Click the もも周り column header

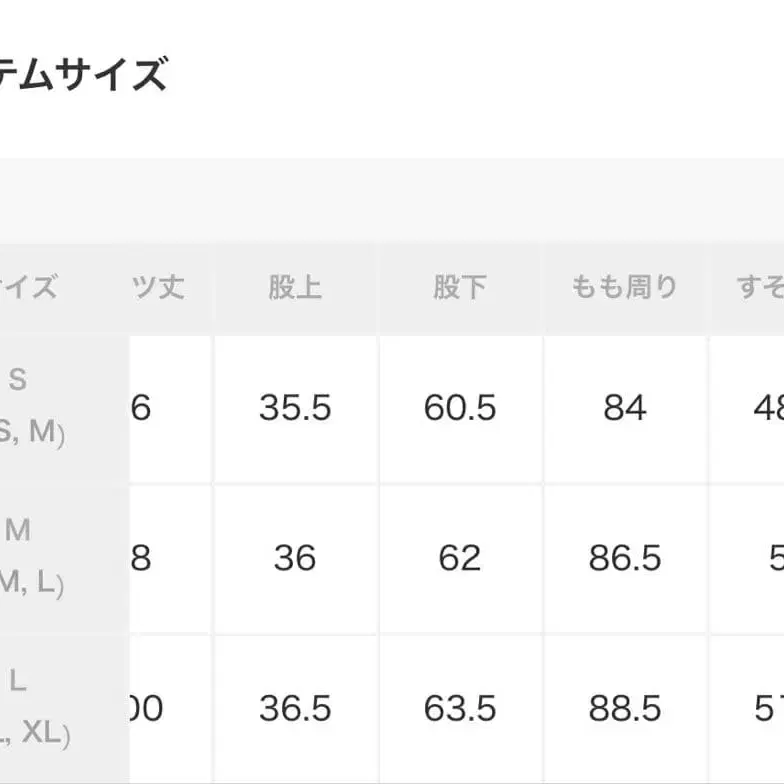tap(625, 288)
